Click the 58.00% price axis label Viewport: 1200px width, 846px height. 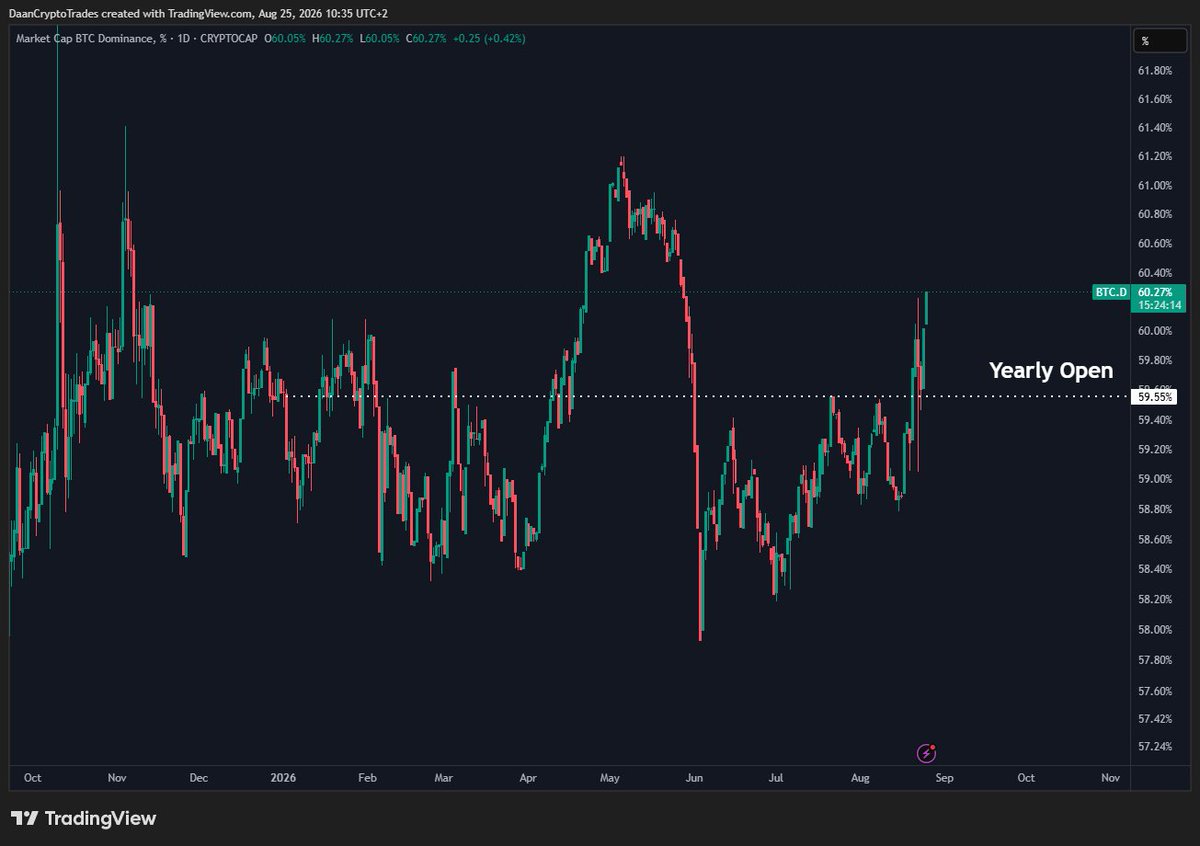pyautogui.click(x=1155, y=630)
